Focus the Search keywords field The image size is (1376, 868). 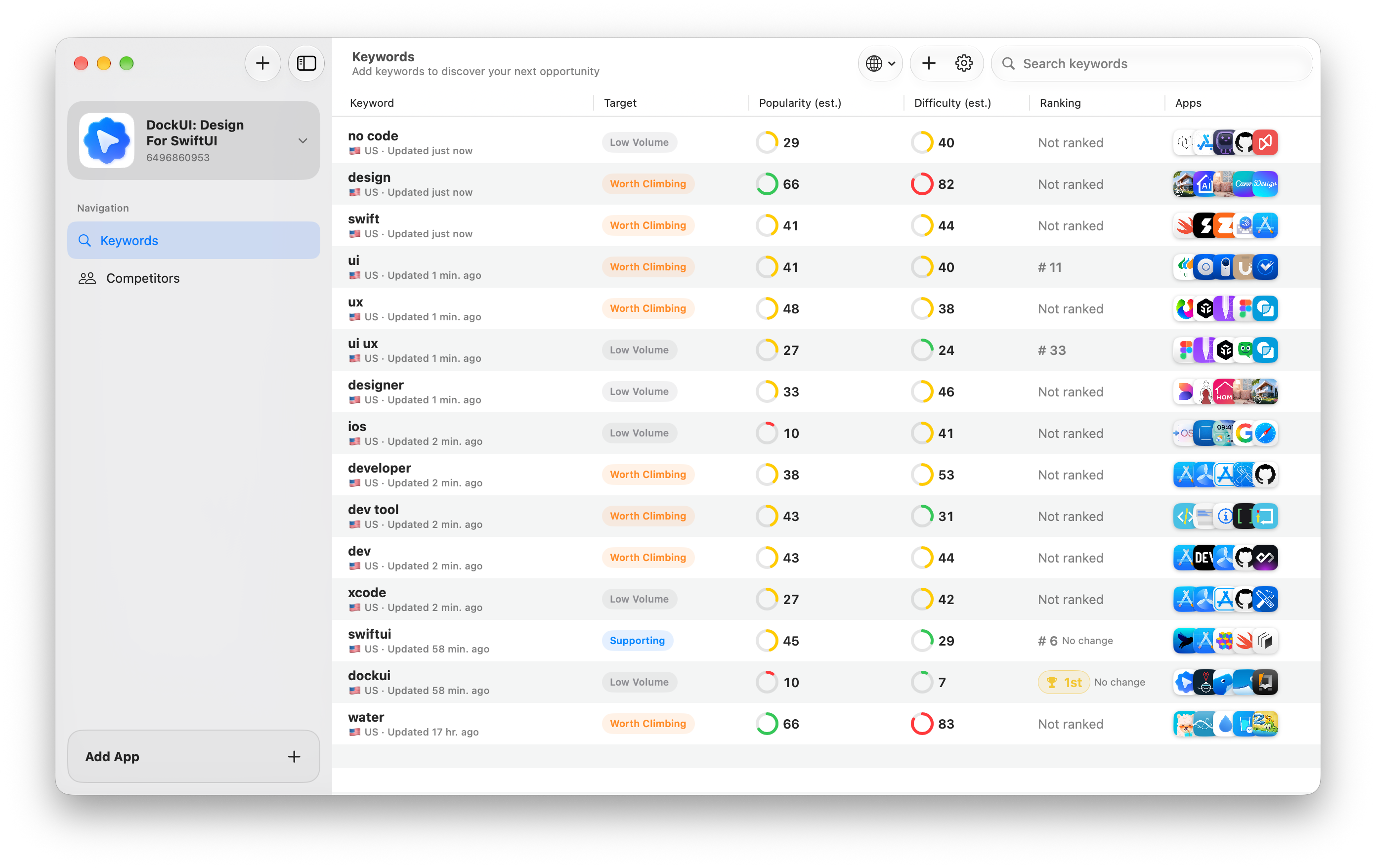(x=1152, y=63)
